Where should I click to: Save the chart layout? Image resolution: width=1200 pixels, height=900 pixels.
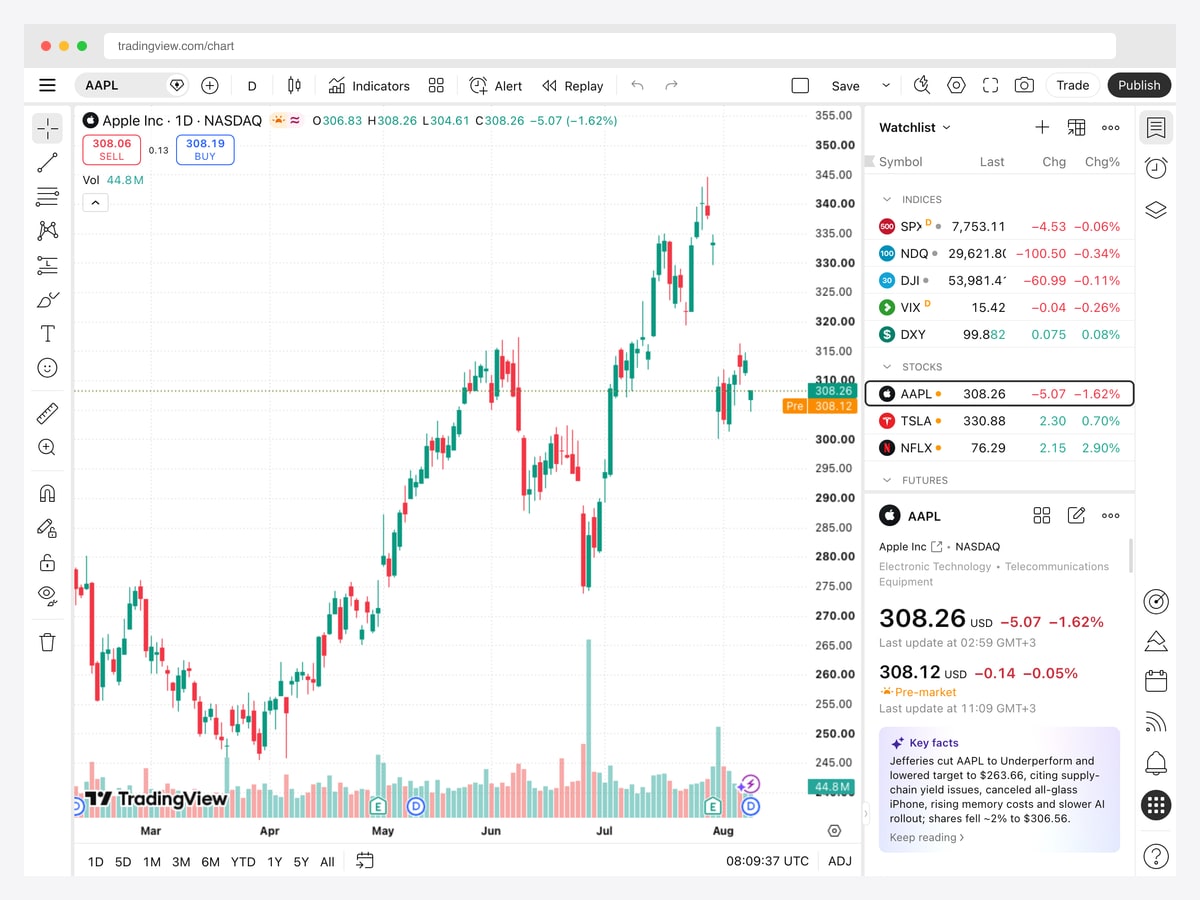(x=845, y=86)
